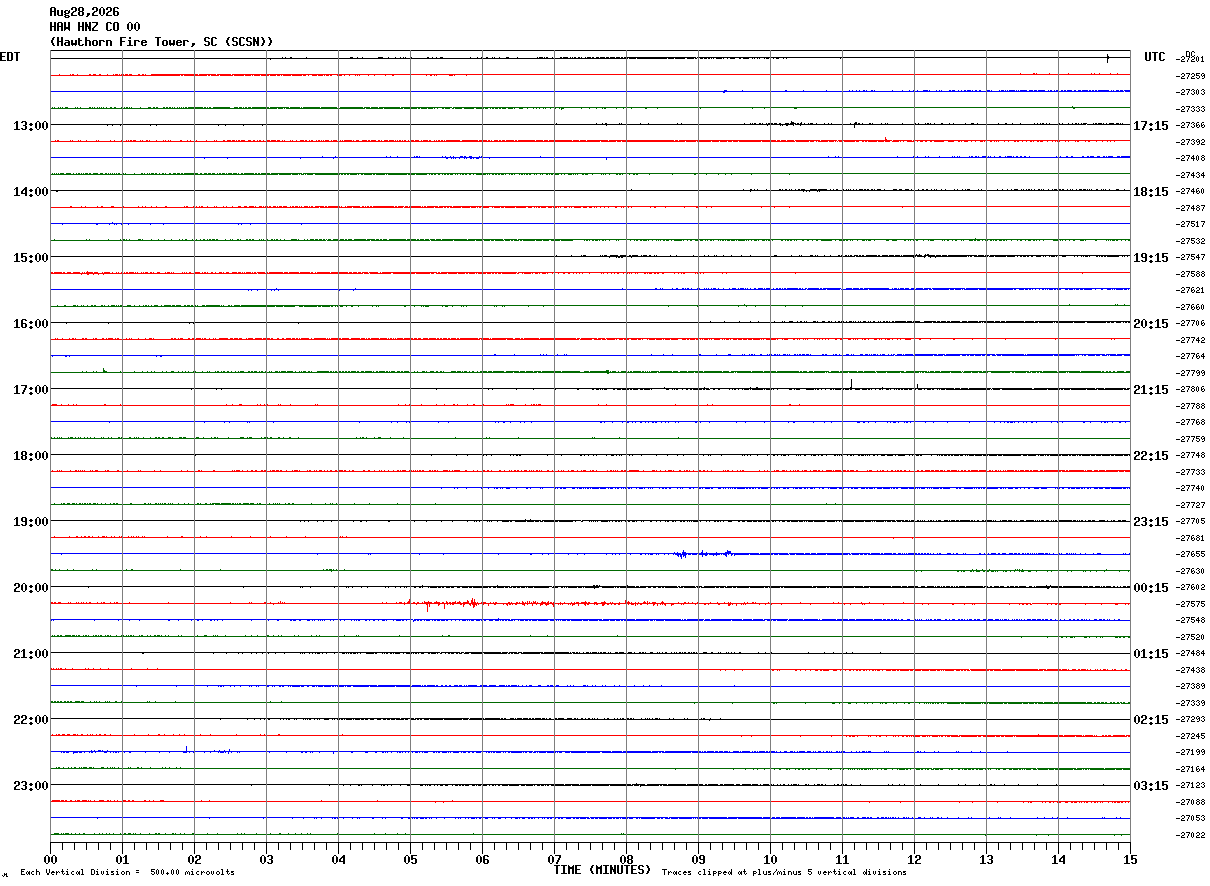Click the UTC timezone label
This screenshot has height=886, width=1210.
pos(1155,57)
